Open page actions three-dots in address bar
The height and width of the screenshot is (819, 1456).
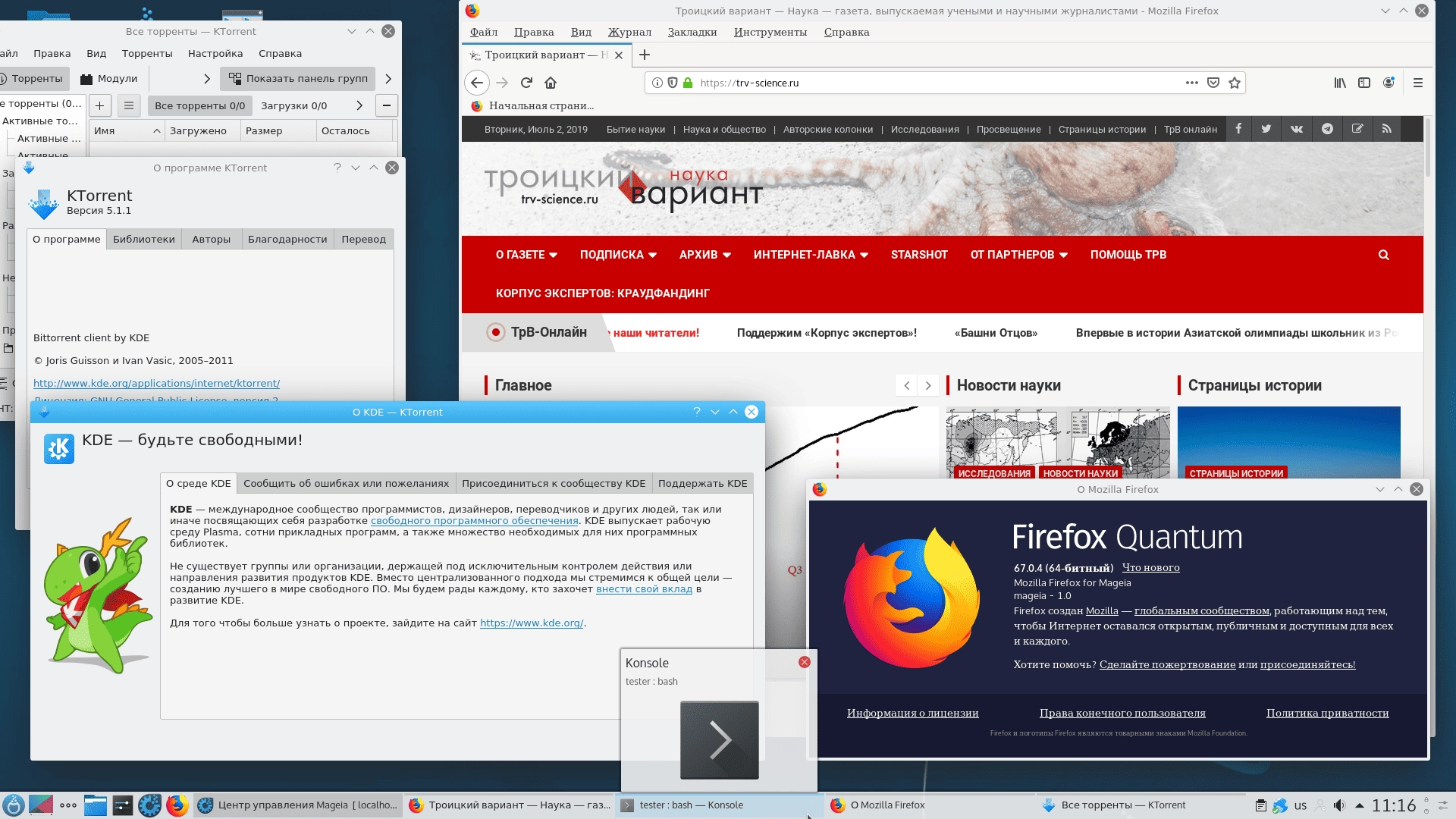[x=1192, y=83]
